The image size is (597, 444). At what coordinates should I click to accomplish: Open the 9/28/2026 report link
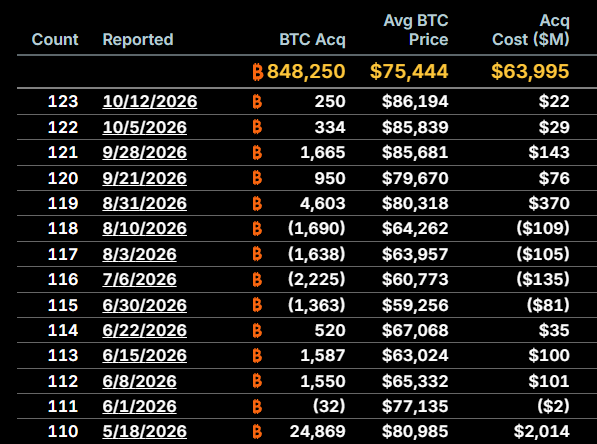point(145,152)
